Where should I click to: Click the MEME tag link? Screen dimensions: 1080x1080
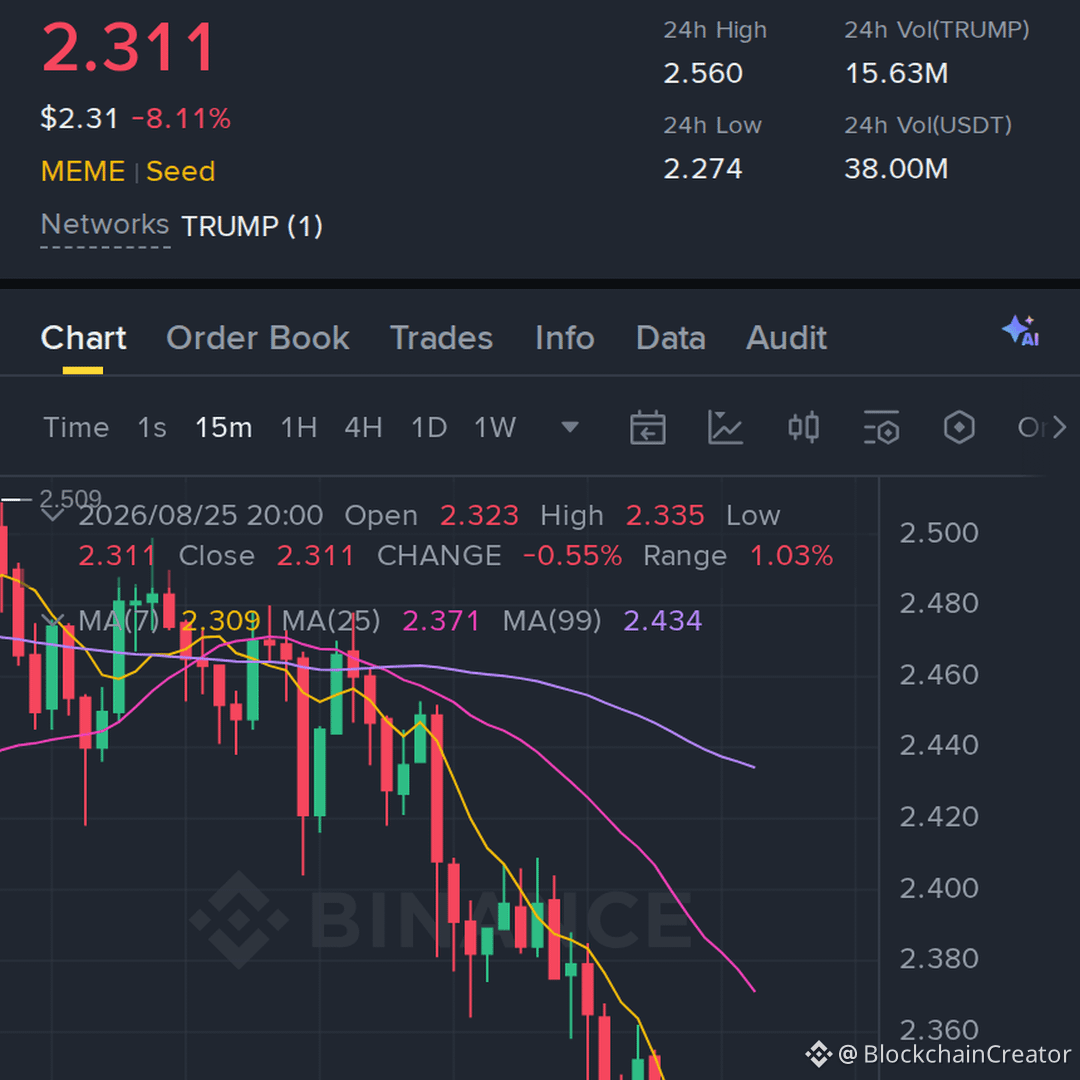click(83, 171)
